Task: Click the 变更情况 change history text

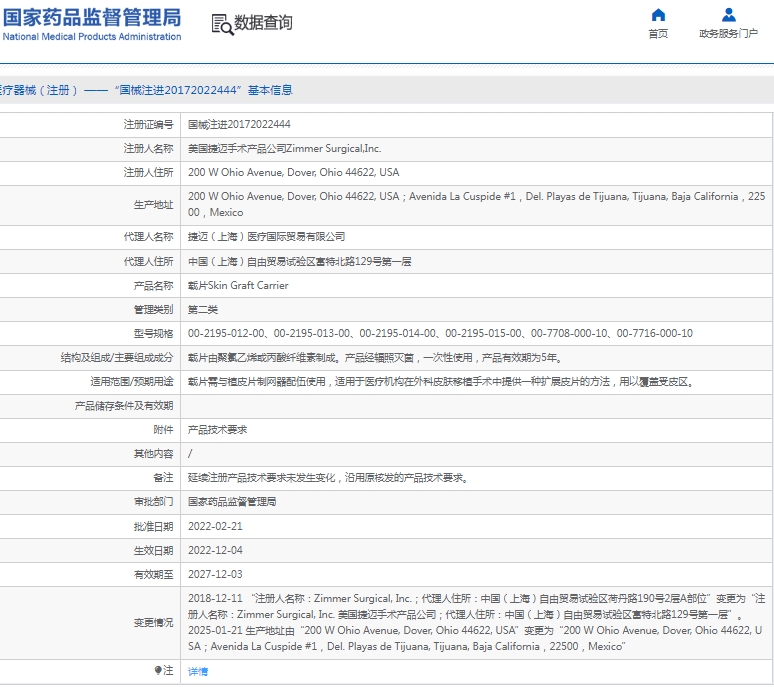Action: point(476,622)
